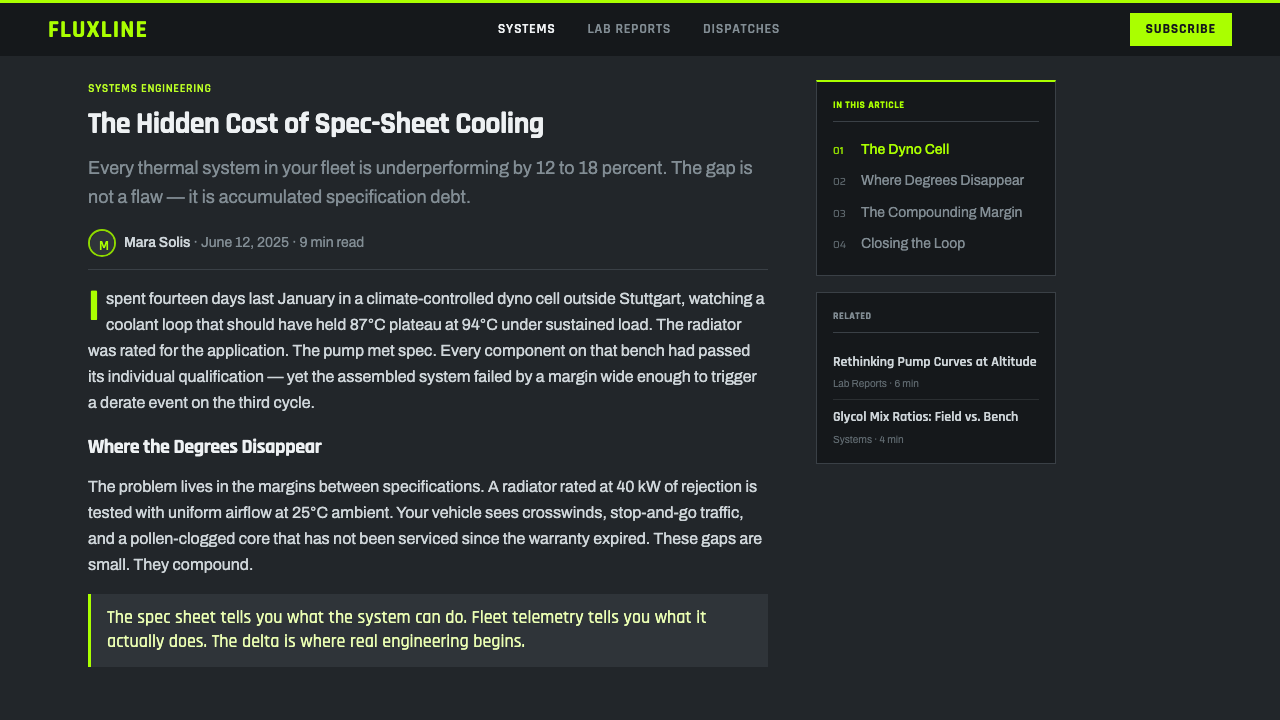The image size is (1280, 720).
Task: Click the Where the Degrees Disappear heading
Action: [205, 447]
